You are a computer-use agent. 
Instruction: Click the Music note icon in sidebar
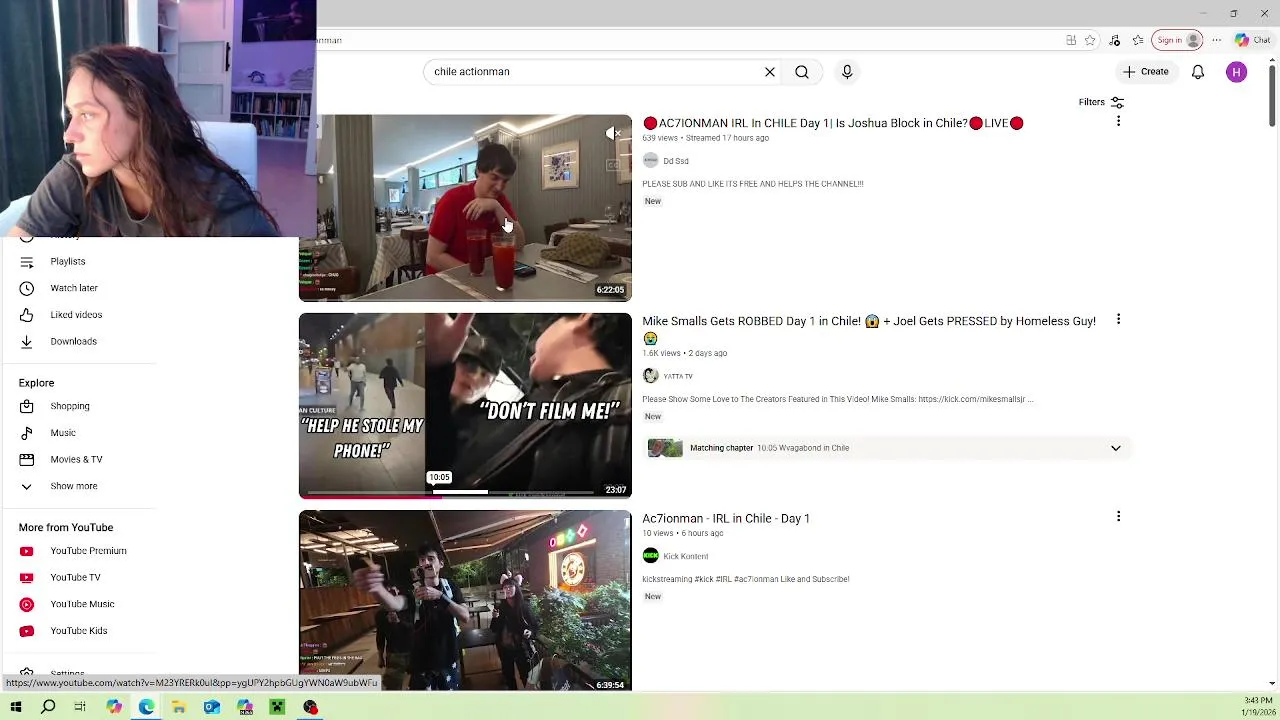pyautogui.click(x=27, y=433)
